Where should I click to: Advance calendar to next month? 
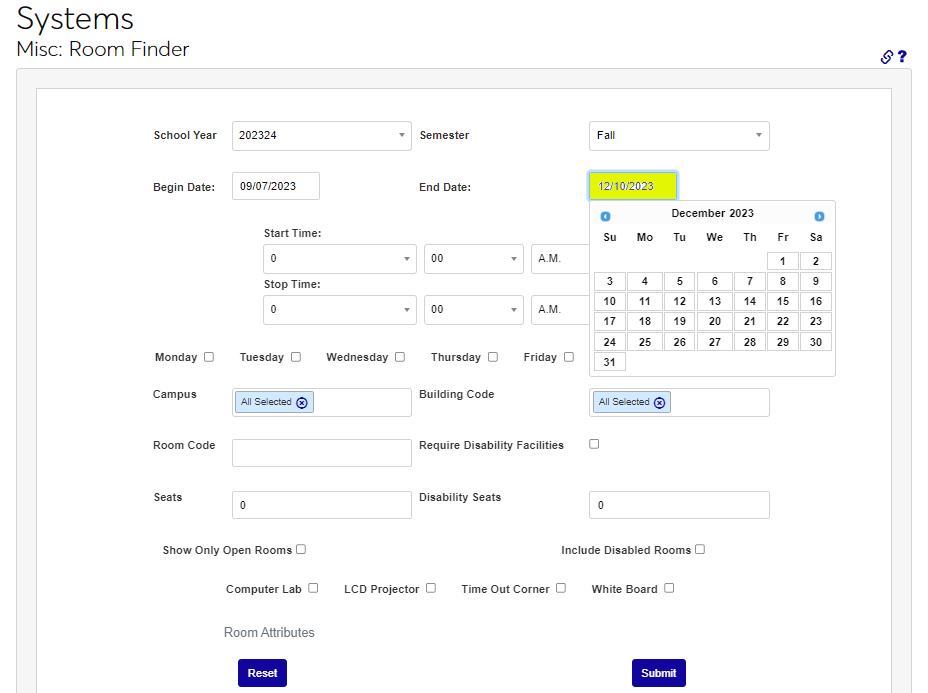(x=819, y=216)
